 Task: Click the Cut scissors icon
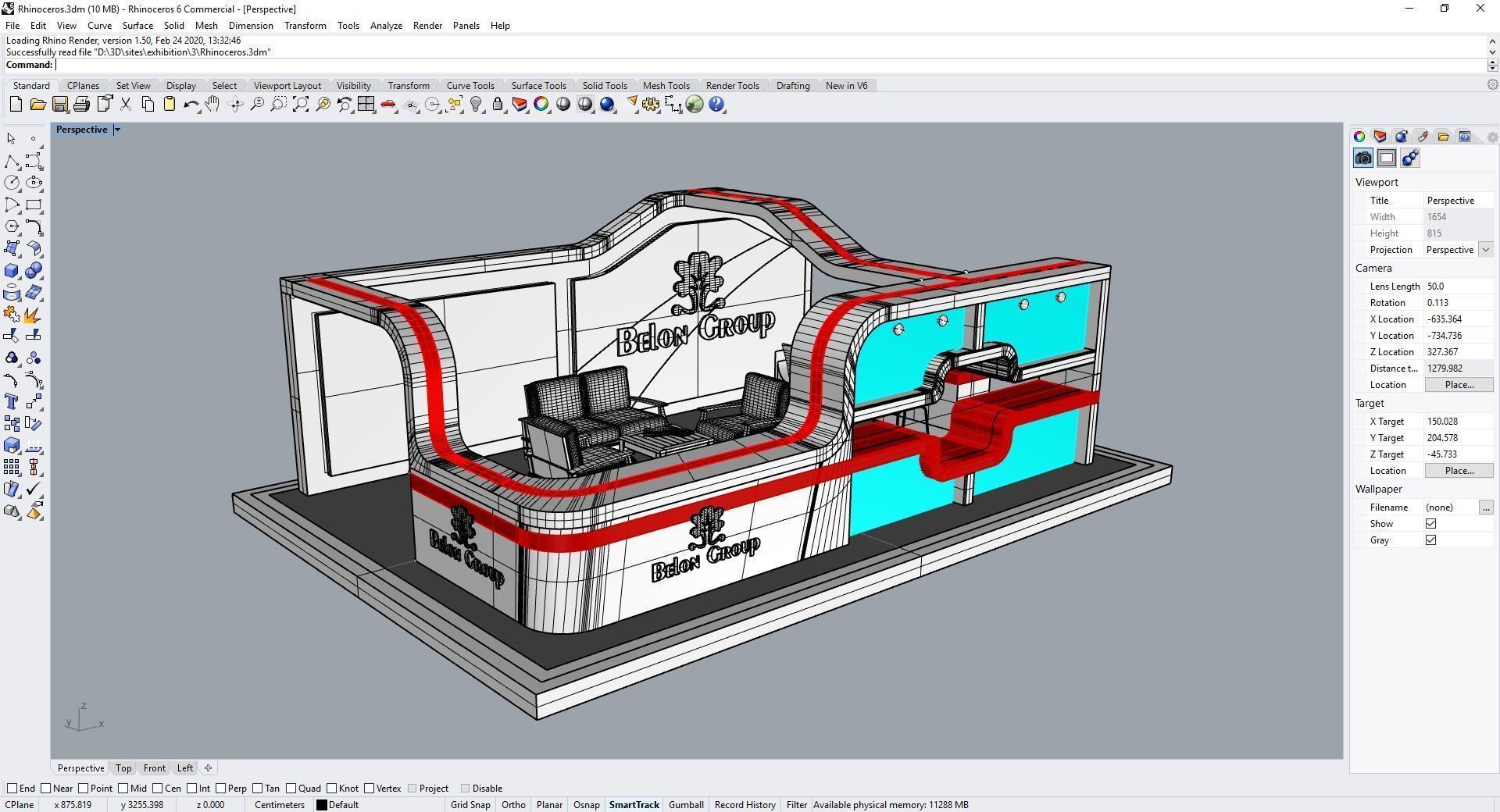click(x=125, y=105)
